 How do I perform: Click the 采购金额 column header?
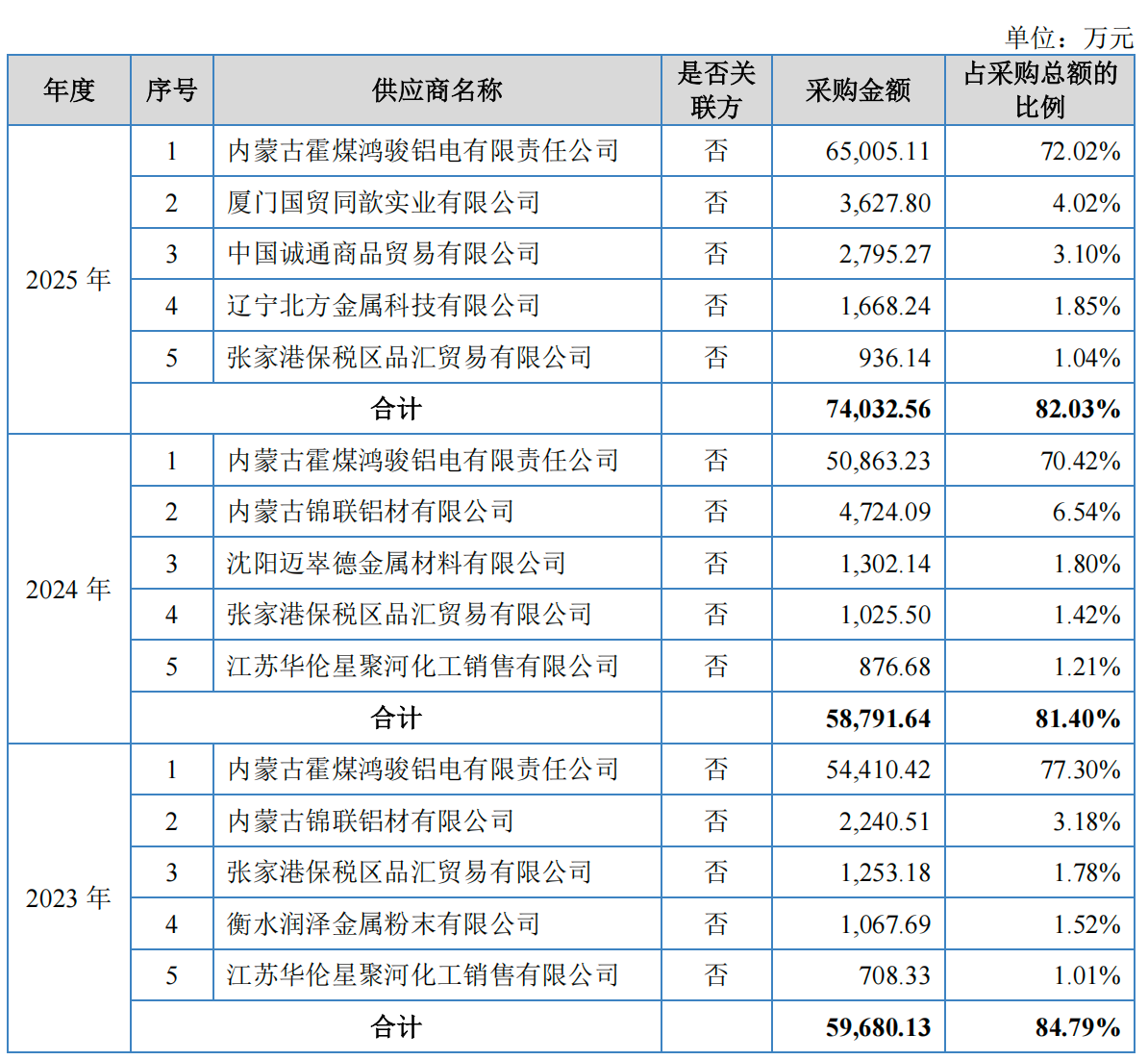(x=858, y=90)
